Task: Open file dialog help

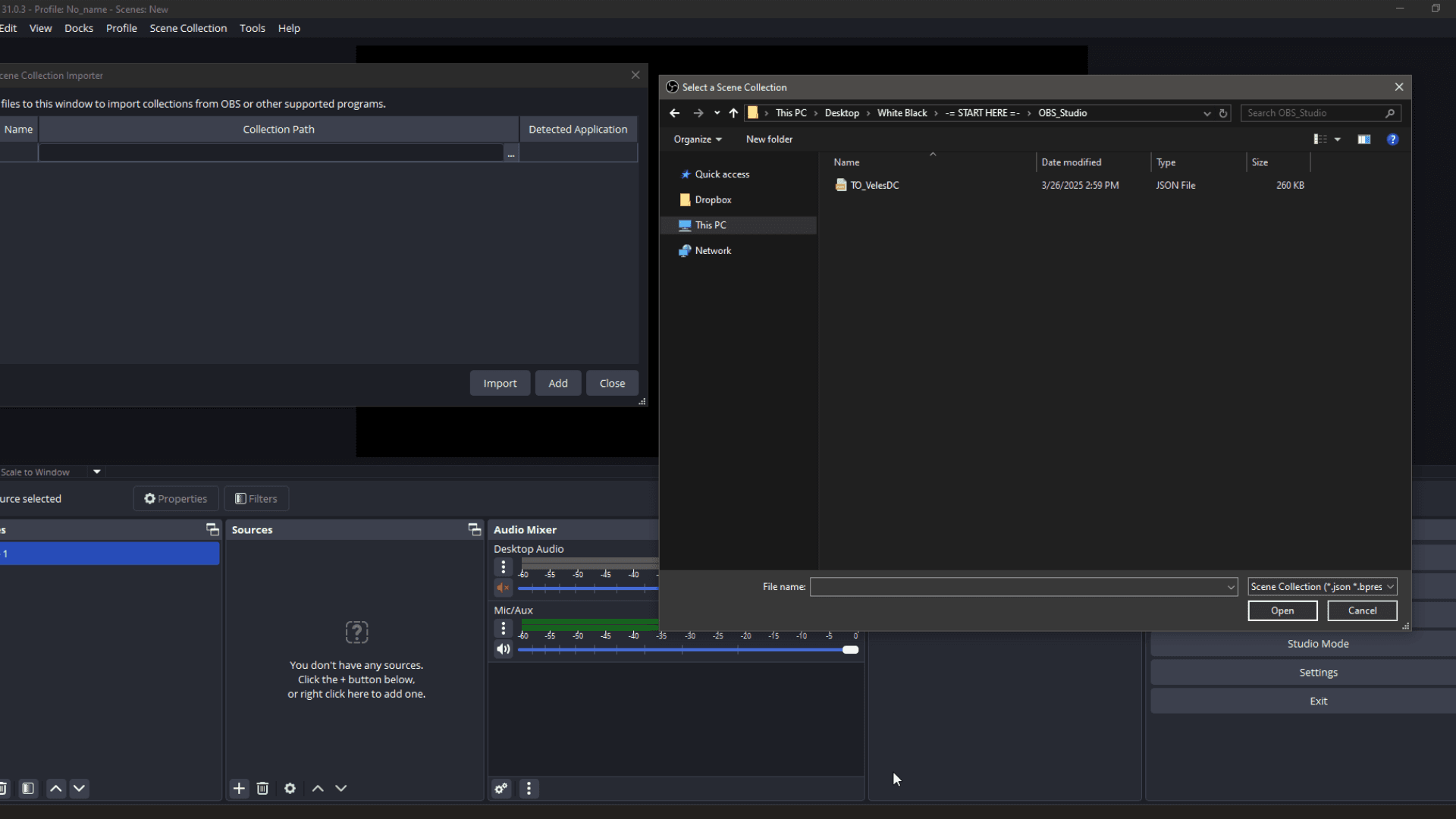Action: pyautogui.click(x=1392, y=140)
